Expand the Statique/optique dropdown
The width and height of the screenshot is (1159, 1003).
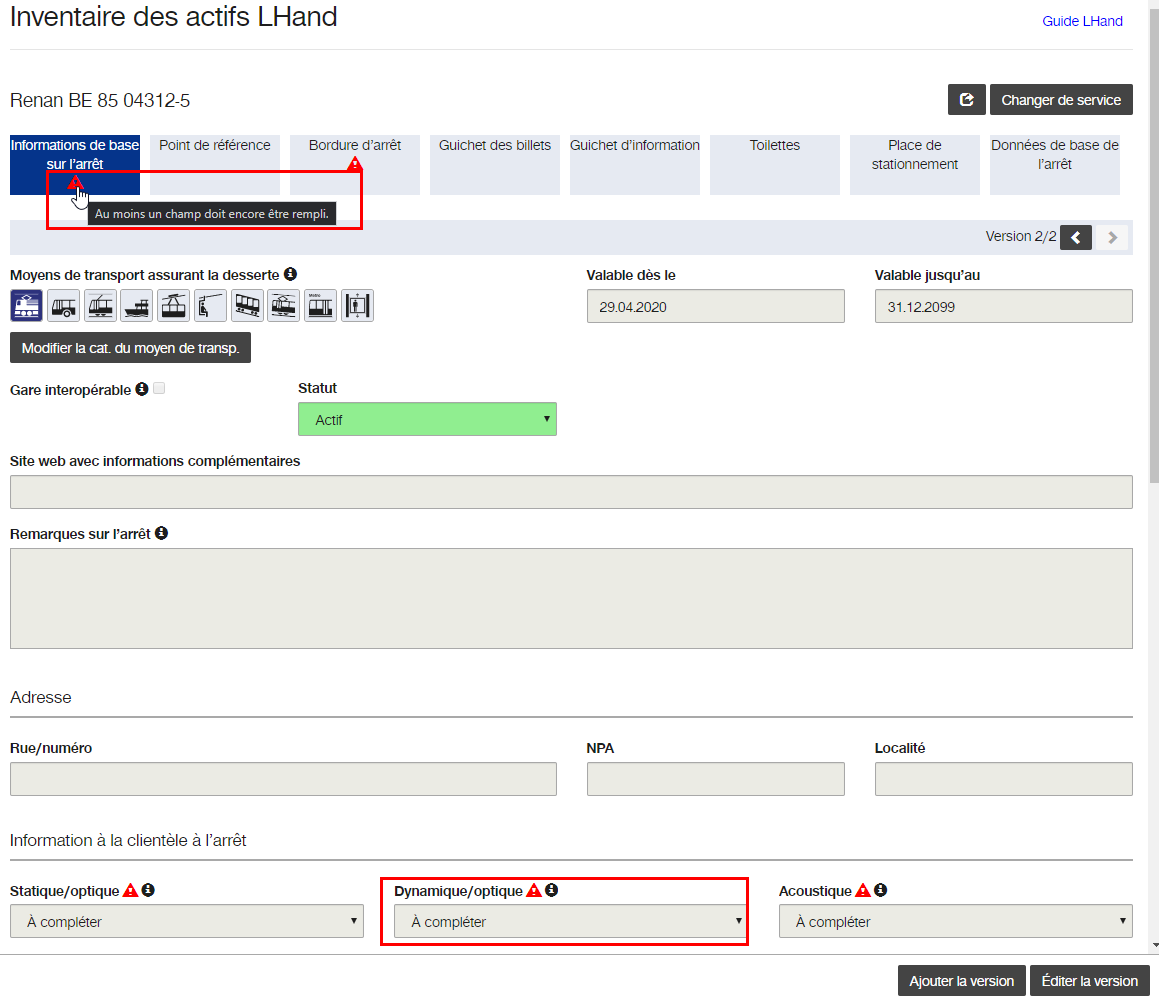187,921
